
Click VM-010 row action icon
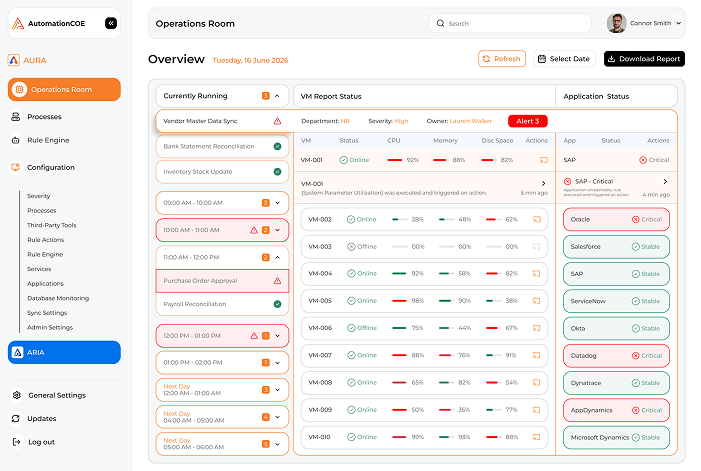tap(536, 437)
